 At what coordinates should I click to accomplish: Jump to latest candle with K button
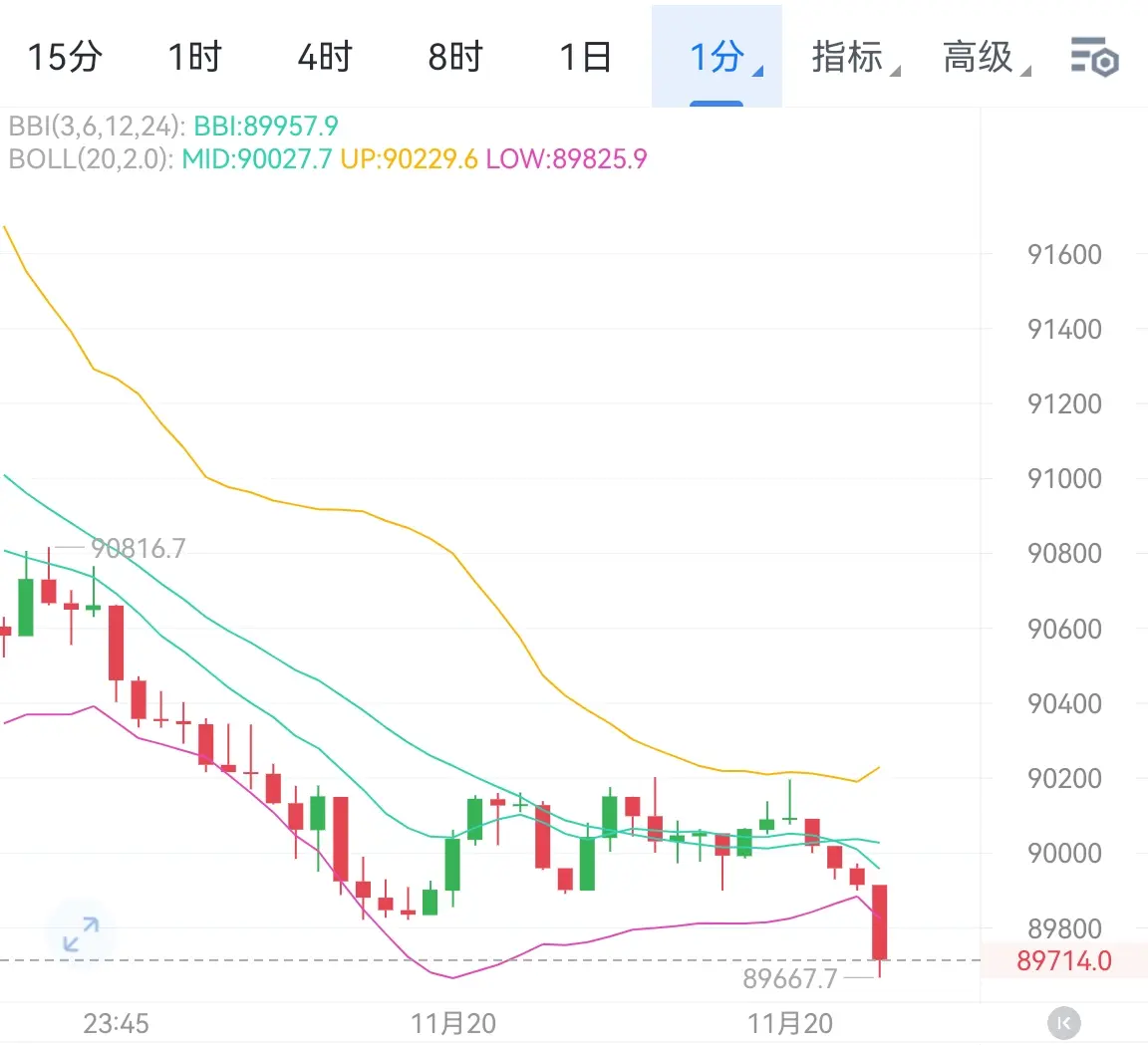1064,1023
